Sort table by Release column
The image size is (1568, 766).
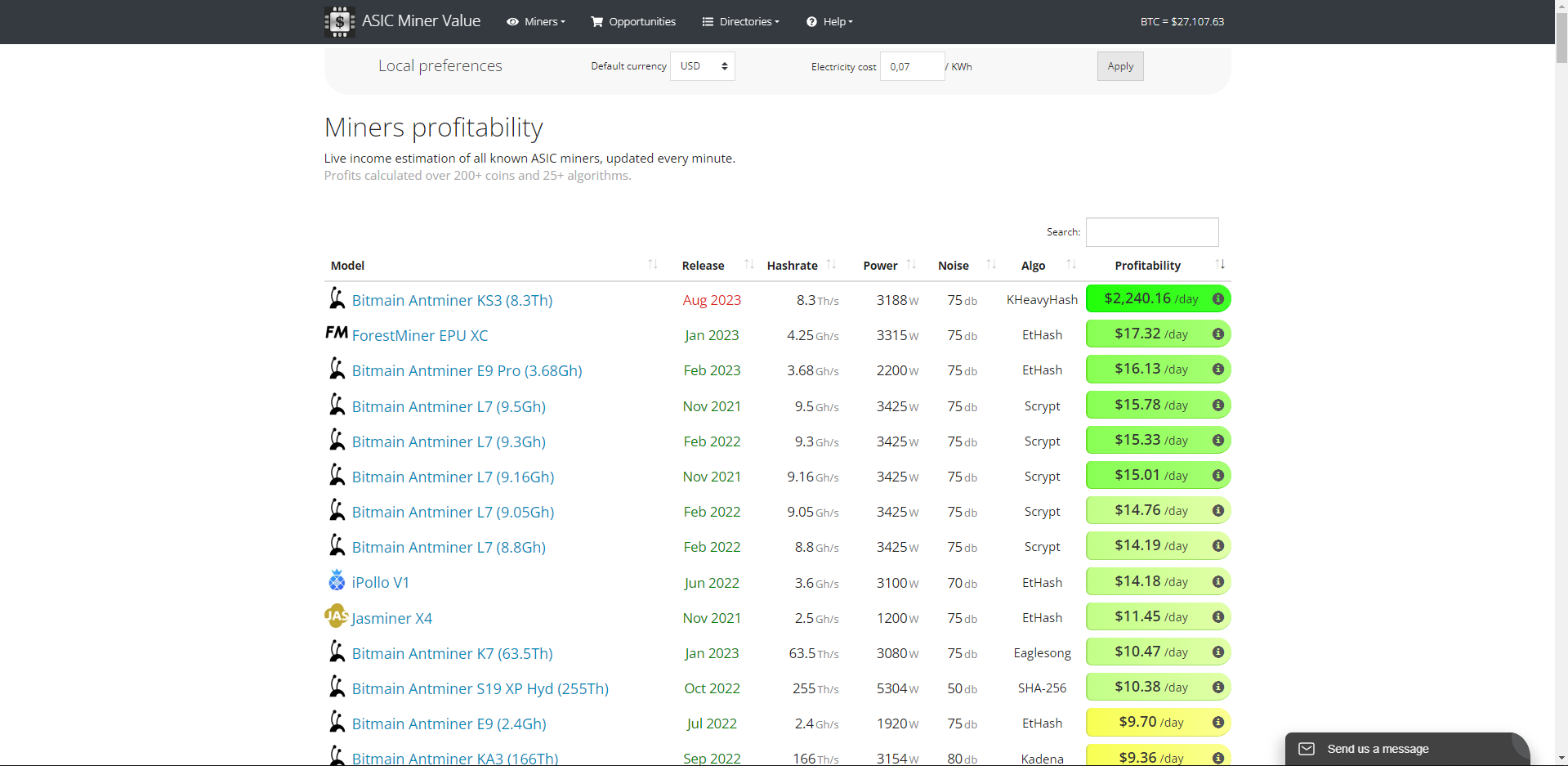click(x=713, y=266)
